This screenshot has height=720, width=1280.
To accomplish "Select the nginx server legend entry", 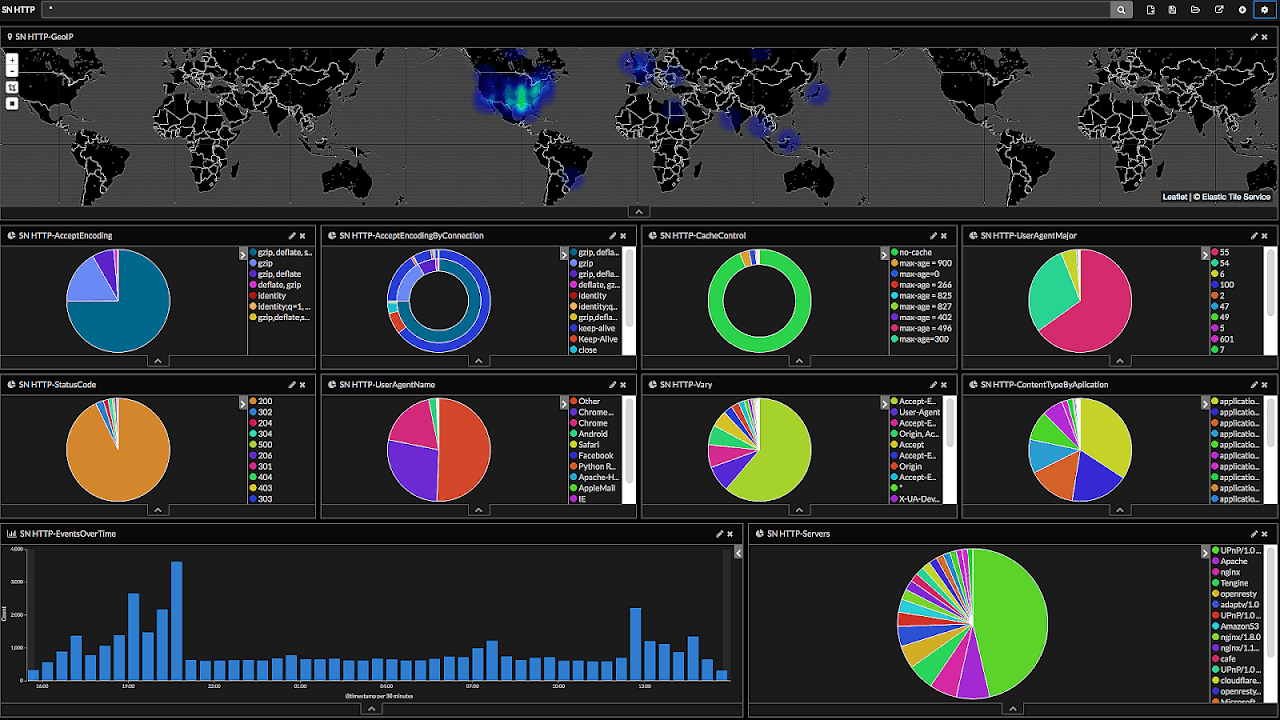I will click(1227, 572).
